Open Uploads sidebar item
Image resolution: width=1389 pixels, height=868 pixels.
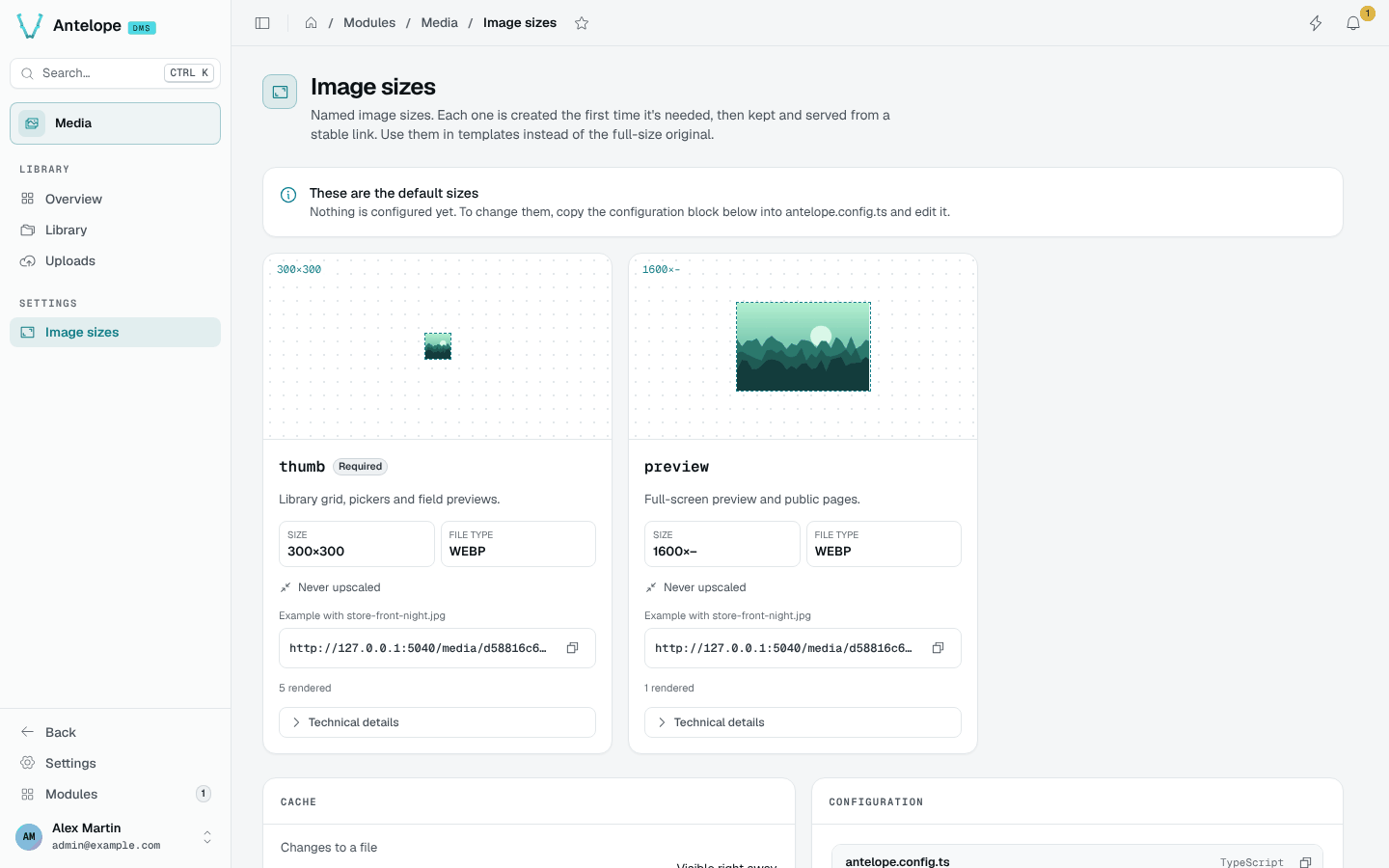115,260
